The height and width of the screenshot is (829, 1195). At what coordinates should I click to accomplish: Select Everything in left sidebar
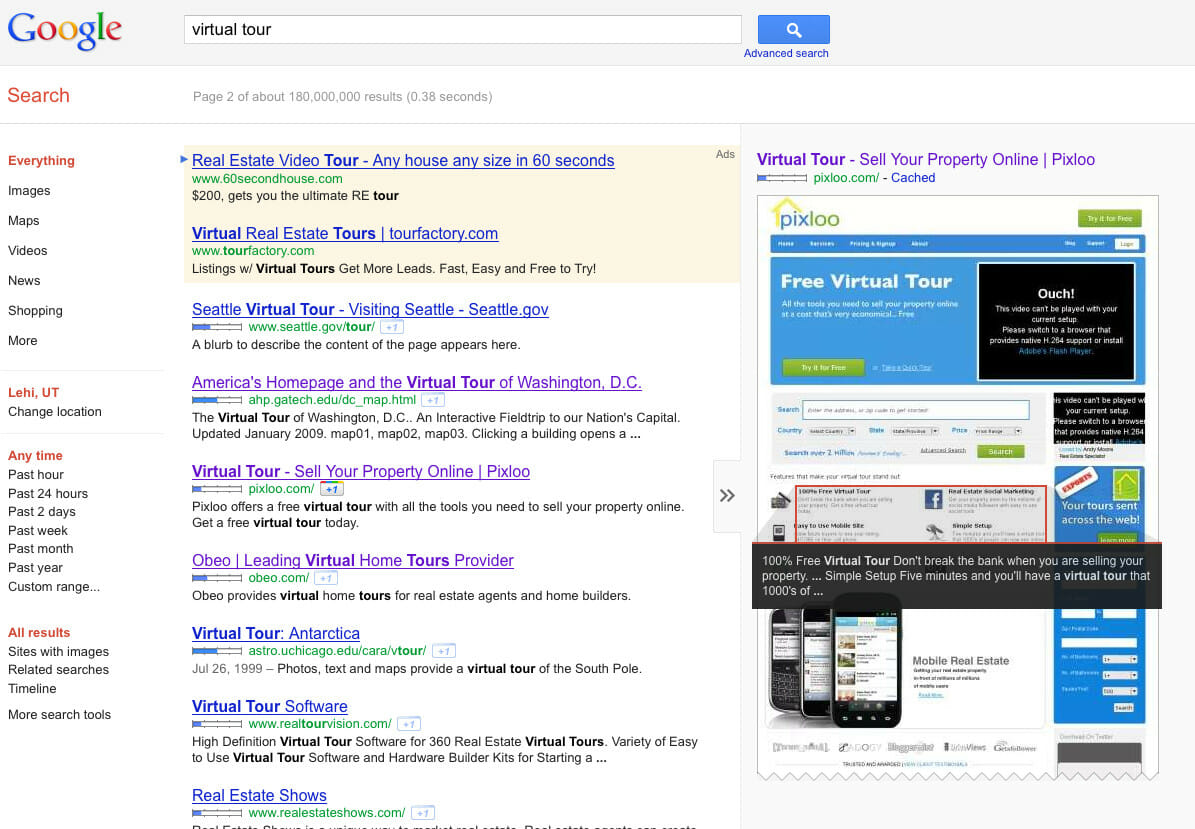click(41, 161)
